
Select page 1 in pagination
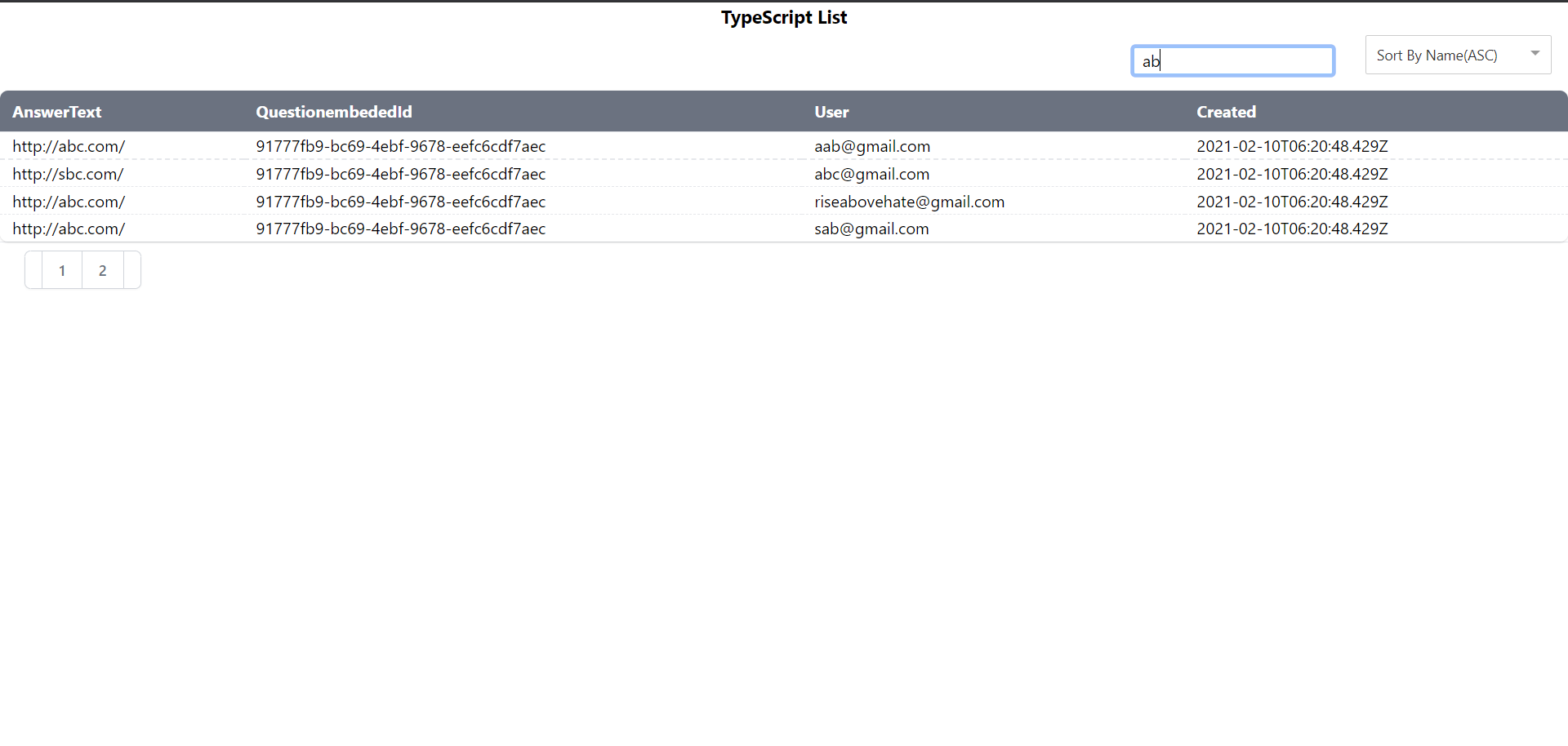(62, 269)
